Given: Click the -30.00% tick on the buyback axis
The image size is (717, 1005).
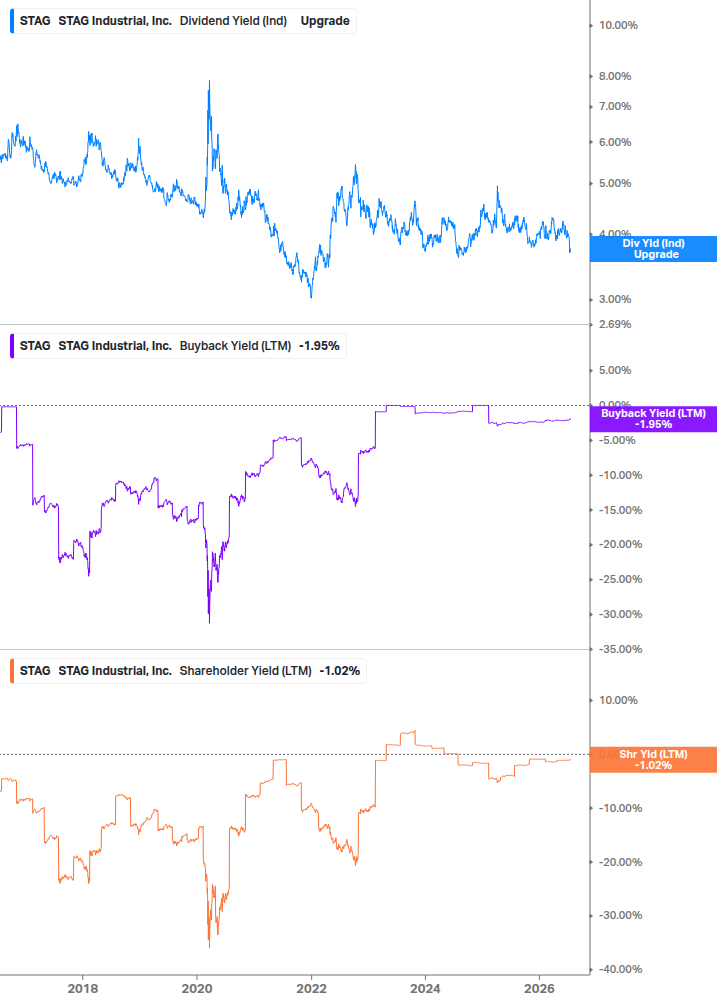Looking at the screenshot, I should (620, 614).
